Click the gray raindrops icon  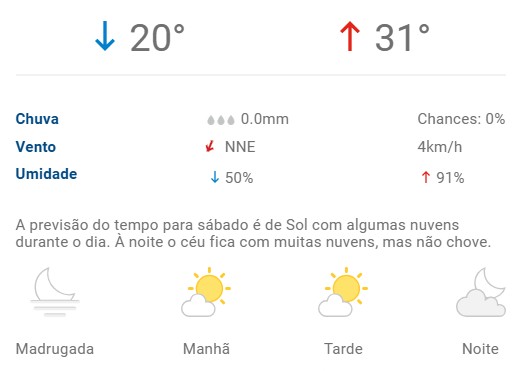[x=221, y=120]
